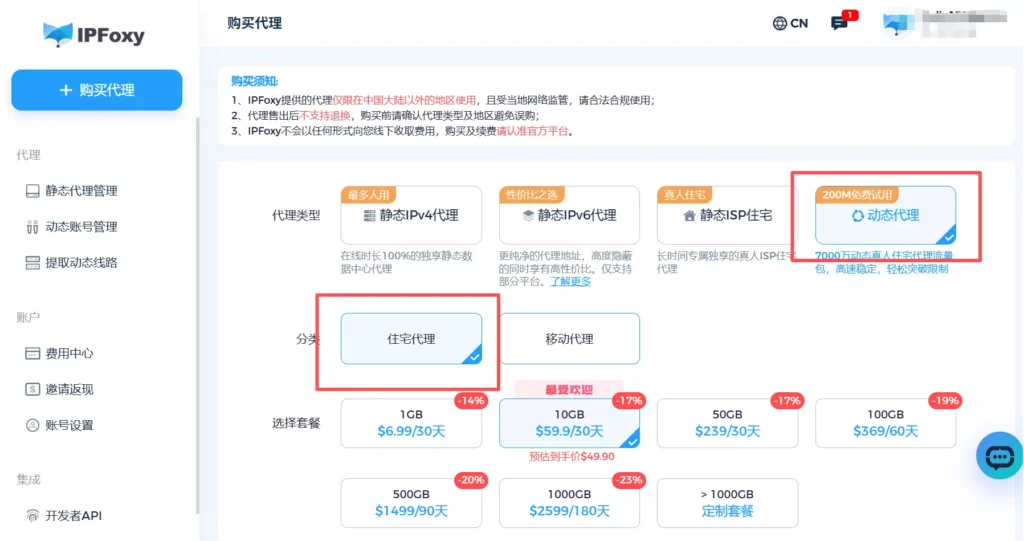Click the user avatar in header

[x=894, y=23]
